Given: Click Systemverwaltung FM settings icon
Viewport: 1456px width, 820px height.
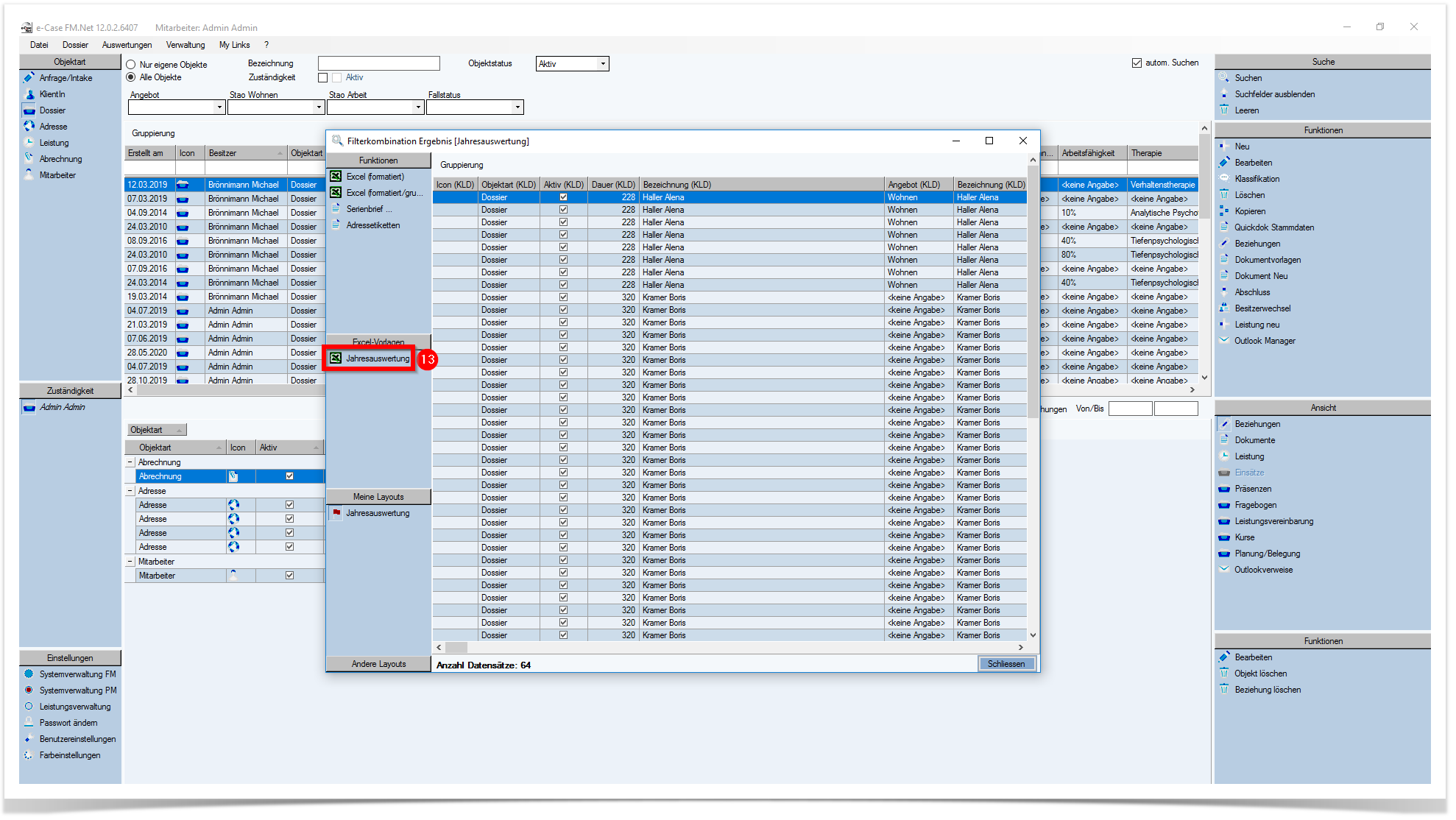Looking at the screenshot, I should pos(29,674).
